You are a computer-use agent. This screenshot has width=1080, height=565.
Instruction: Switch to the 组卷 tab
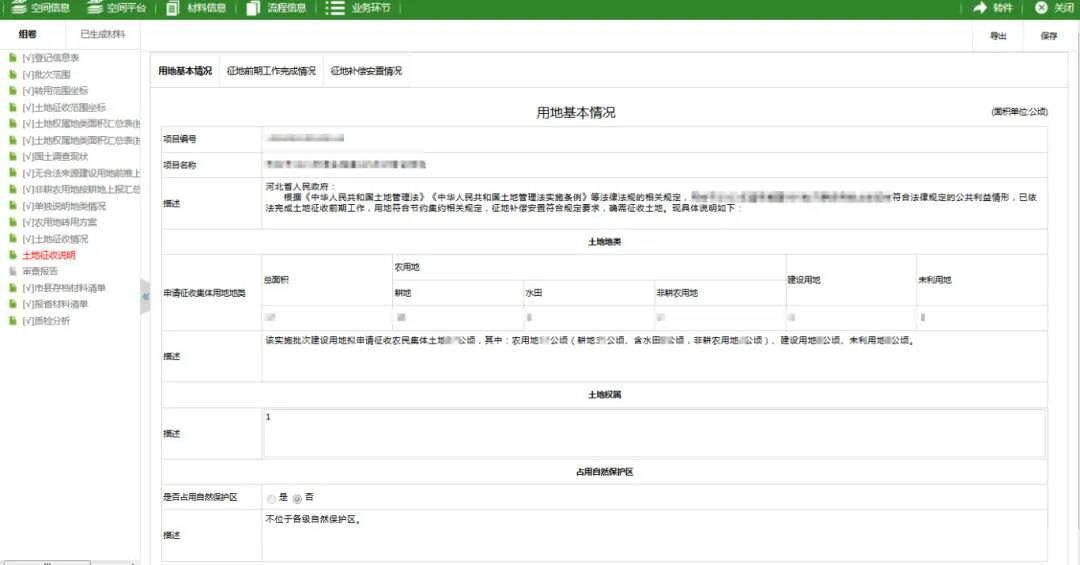coord(28,34)
